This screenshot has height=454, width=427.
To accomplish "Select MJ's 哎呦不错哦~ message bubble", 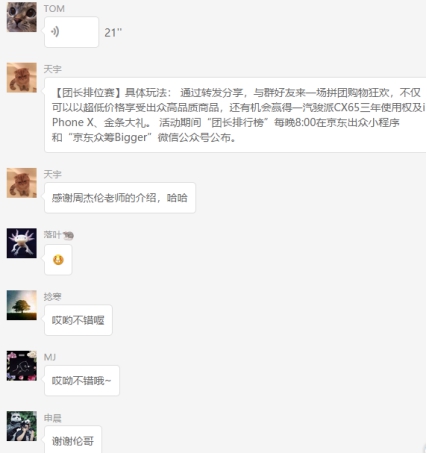I will pos(82,380).
